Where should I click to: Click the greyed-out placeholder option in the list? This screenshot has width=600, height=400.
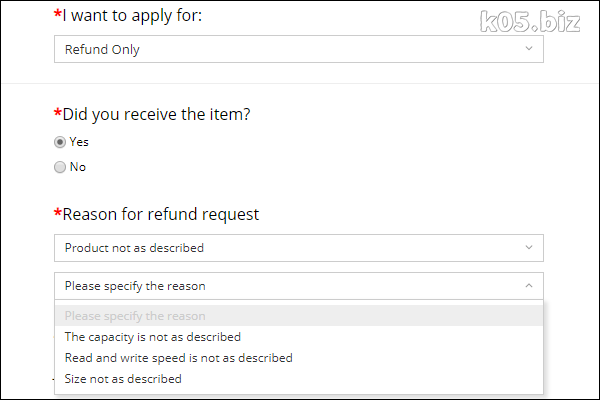(135, 316)
